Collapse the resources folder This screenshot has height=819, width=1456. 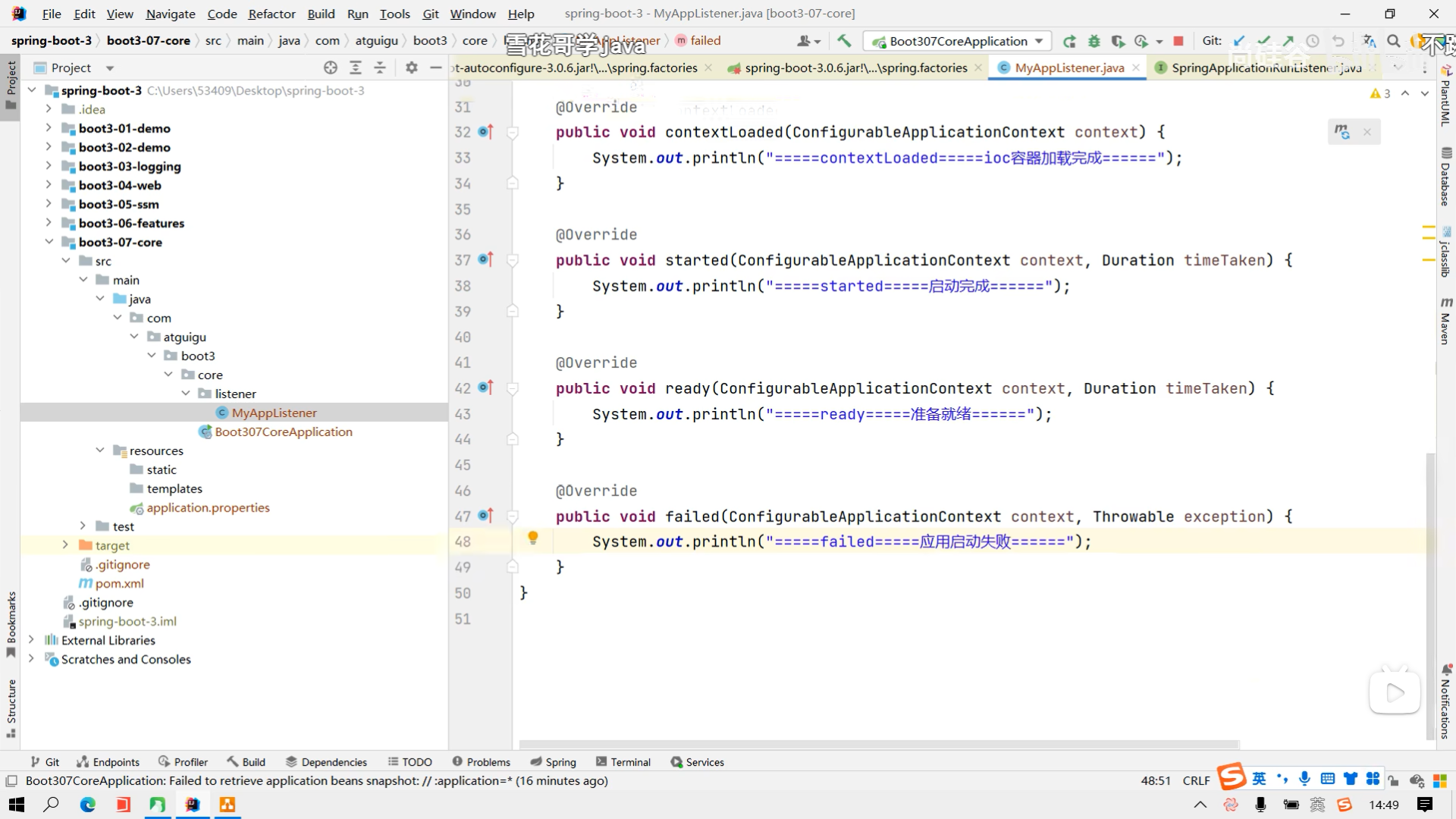(100, 450)
